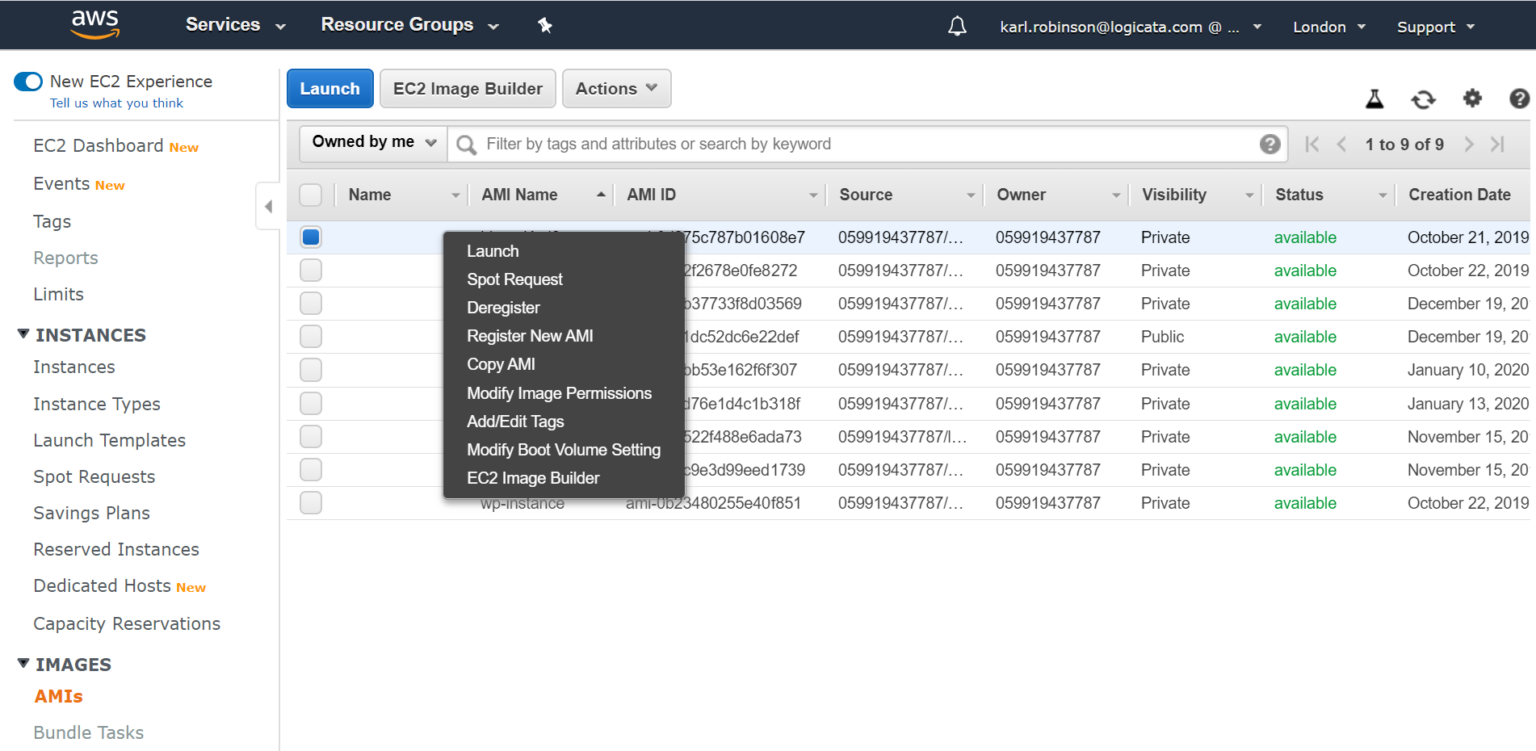This screenshot has height=751, width=1536.
Task: Choose Copy AMI from the context menu
Action: pyautogui.click(x=500, y=364)
